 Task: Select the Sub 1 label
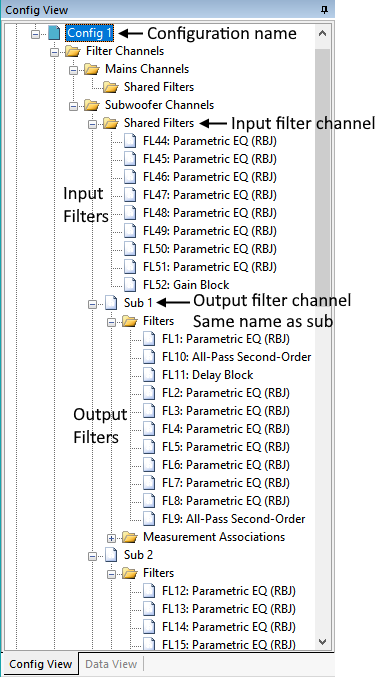tap(138, 303)
